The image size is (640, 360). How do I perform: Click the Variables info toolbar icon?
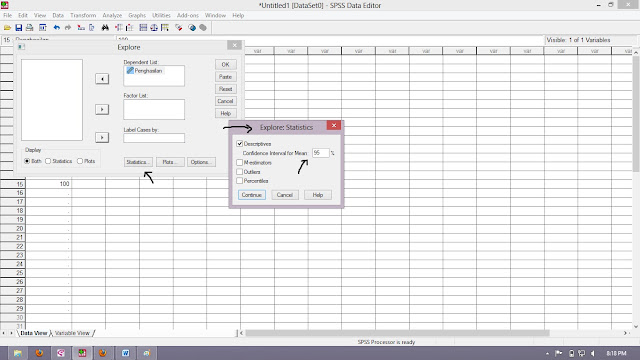(91, 28)
